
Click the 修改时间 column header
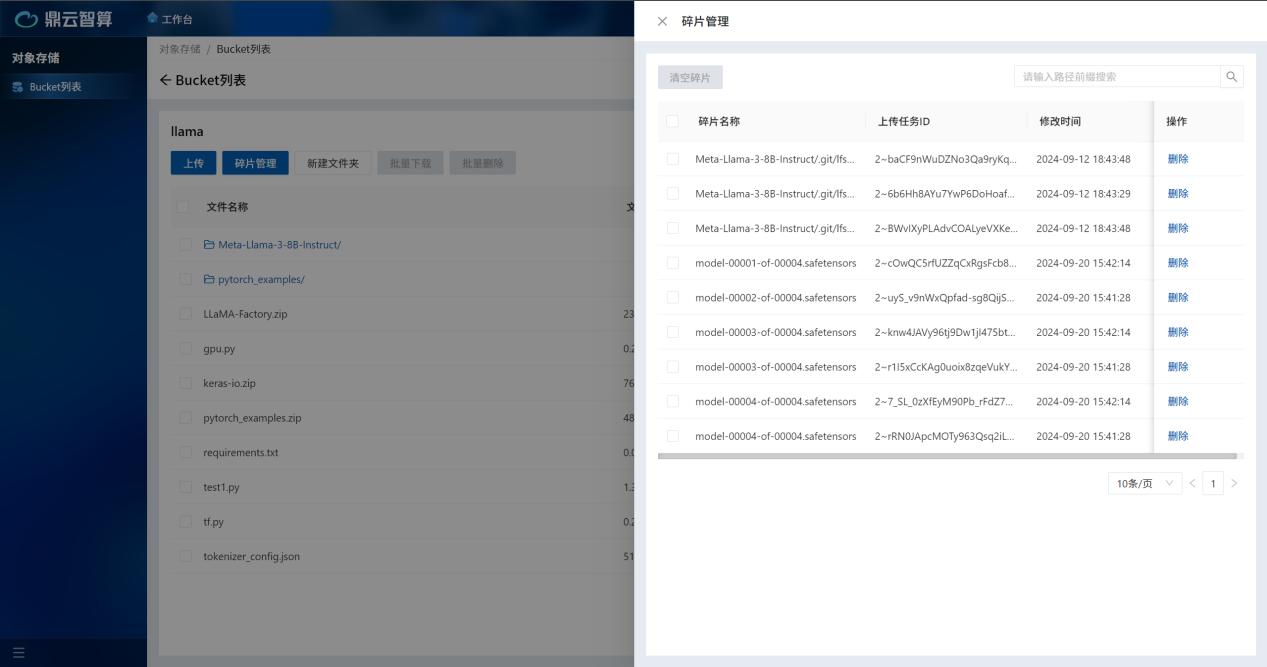point(1060,121)
